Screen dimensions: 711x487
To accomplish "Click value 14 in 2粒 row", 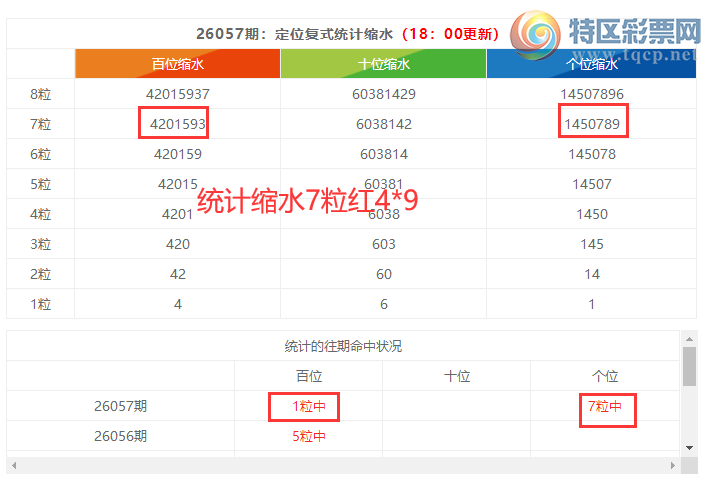I will pyautogui.click(x=592, y=274).
